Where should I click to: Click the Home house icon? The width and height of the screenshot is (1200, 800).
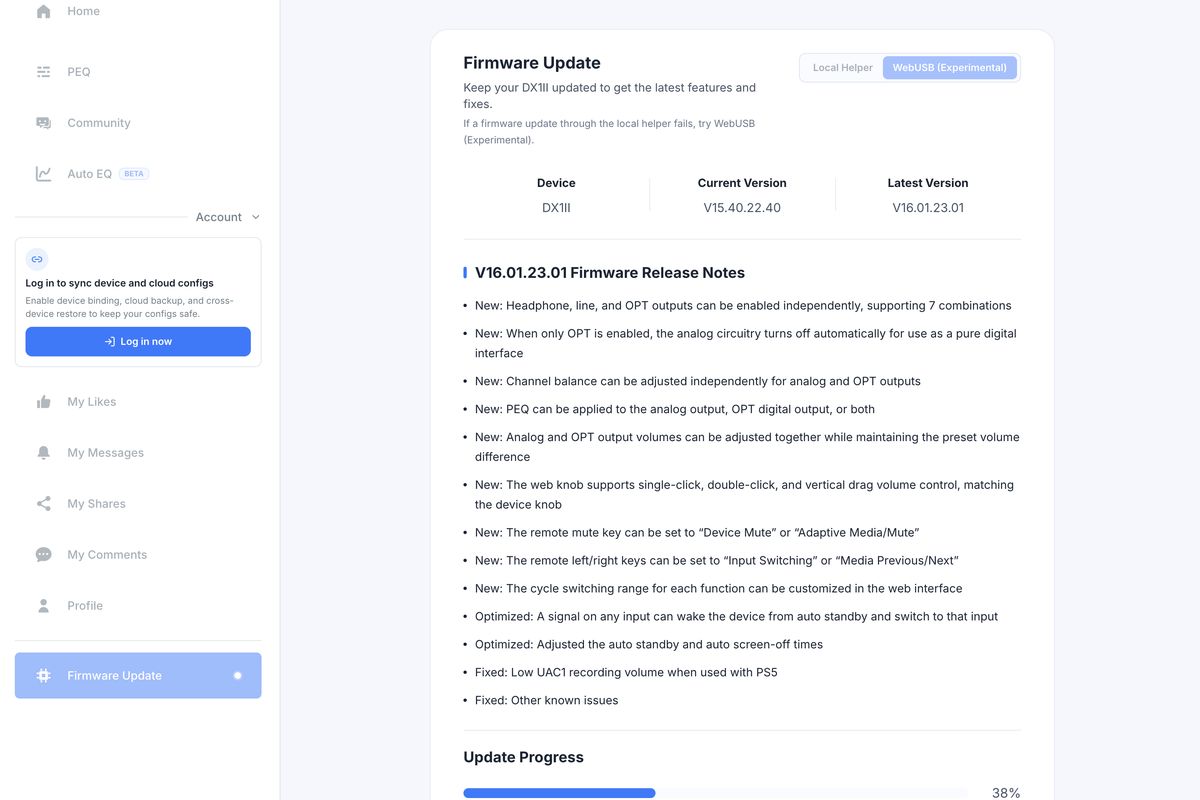[x=43, y=11]
